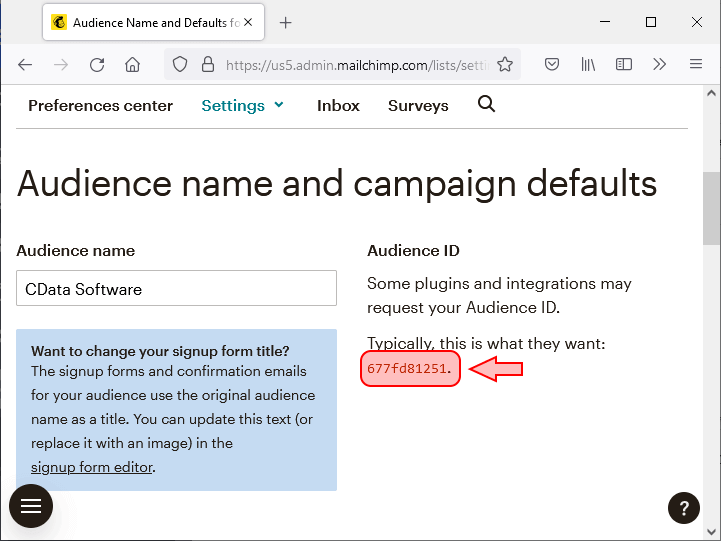Toggle the sidebar view icon
This screenshot has width=721, height=541.
click(x=624, y=64)
